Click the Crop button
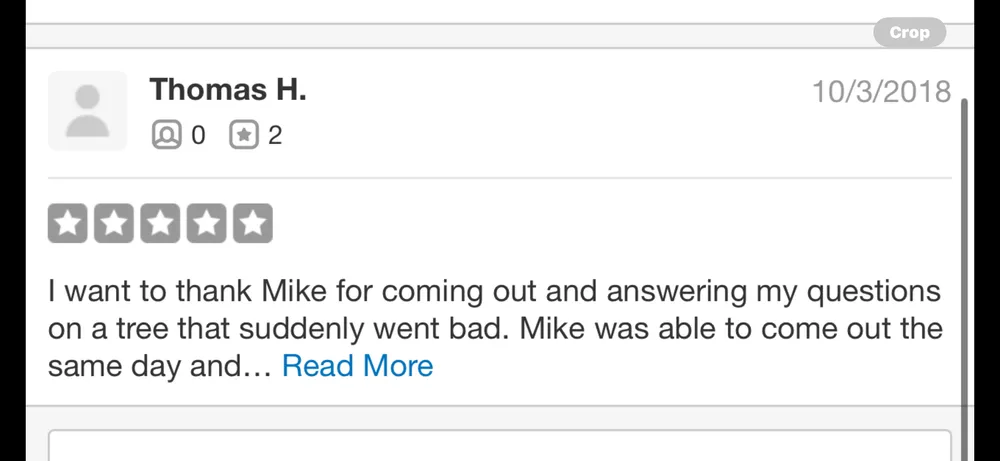The image size is (1000, 461). (x=909, y=33)
